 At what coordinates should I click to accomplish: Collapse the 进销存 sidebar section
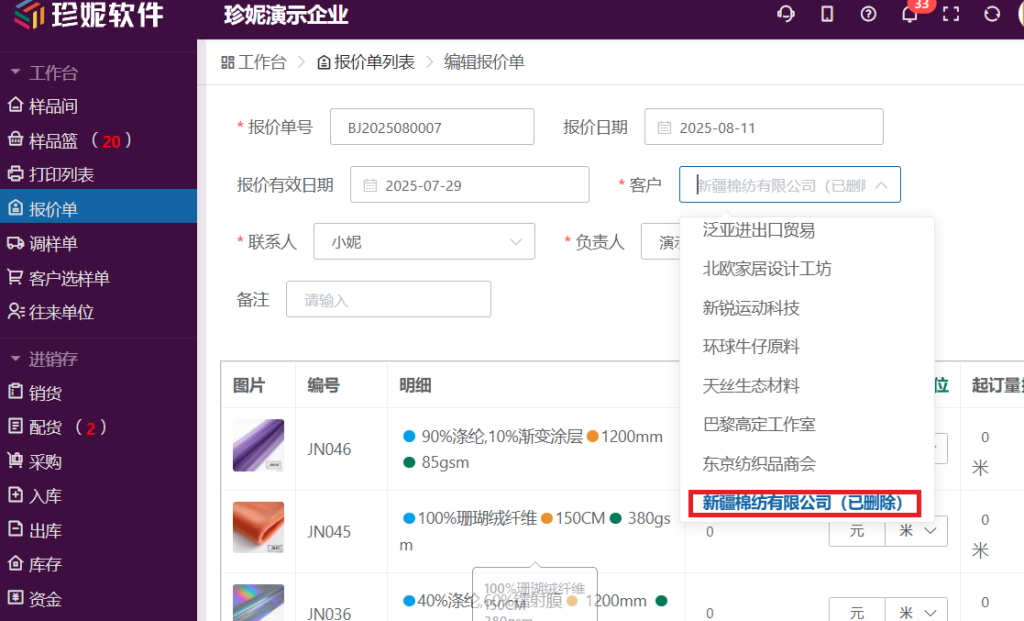pyautogui.click(x=16, y=359)
